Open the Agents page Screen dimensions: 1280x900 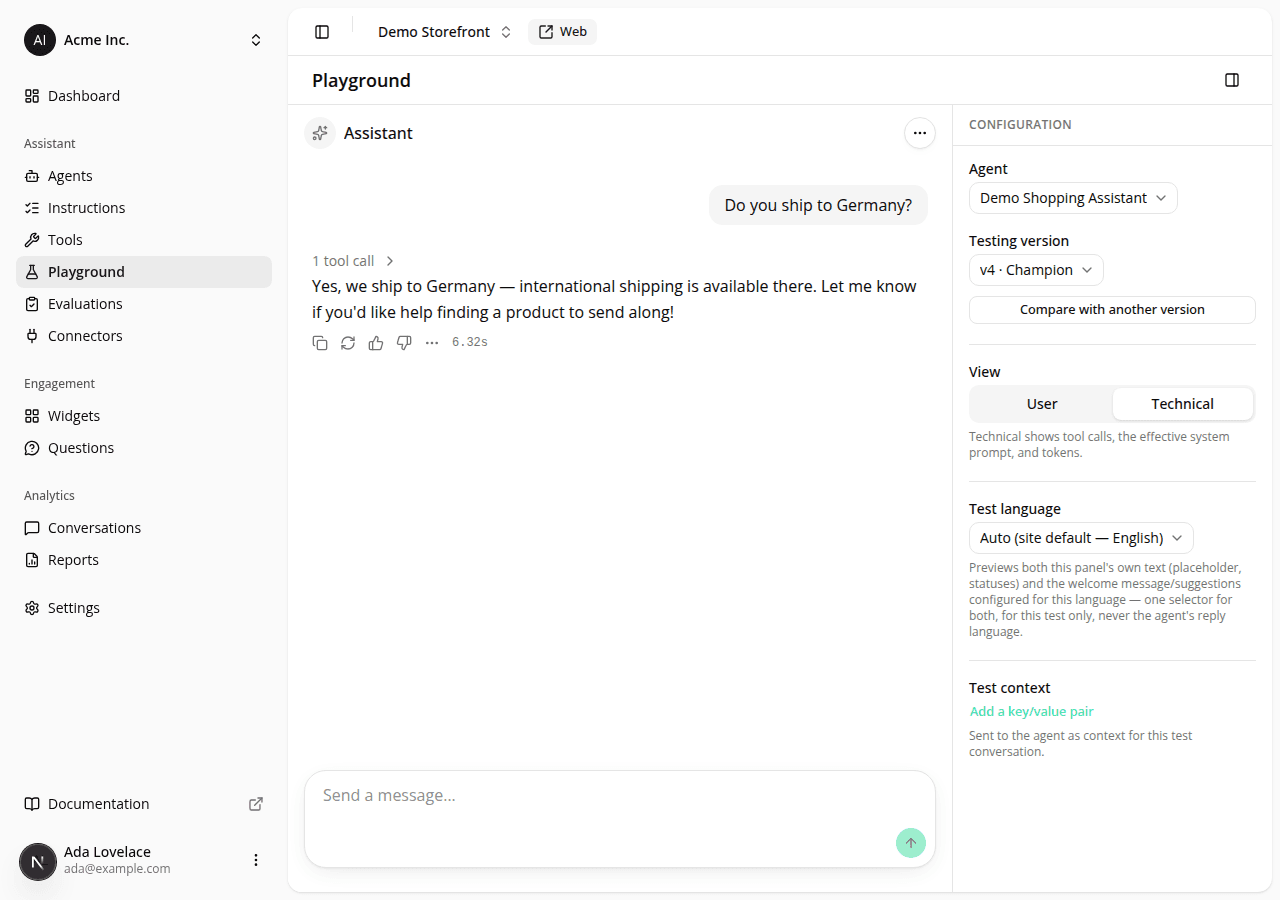coord(144,176)
